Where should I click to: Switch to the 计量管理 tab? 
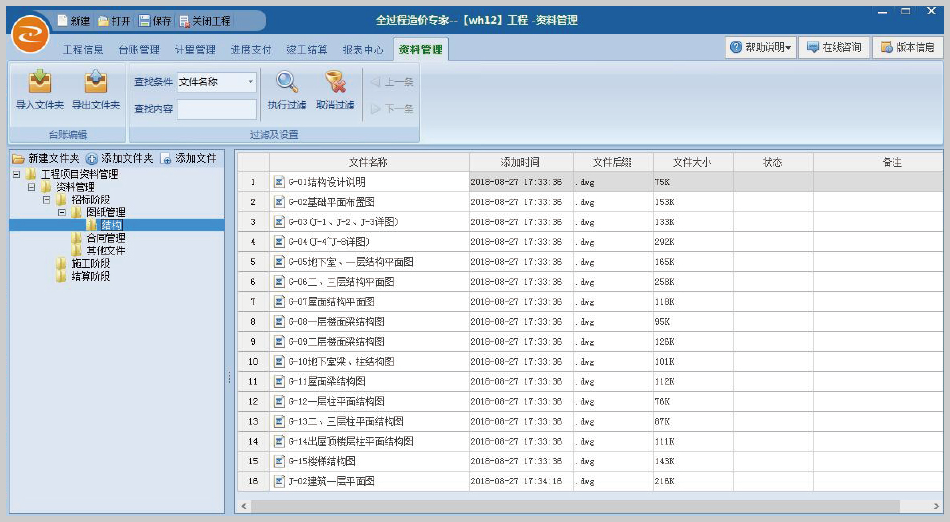(x=194, y=49)
